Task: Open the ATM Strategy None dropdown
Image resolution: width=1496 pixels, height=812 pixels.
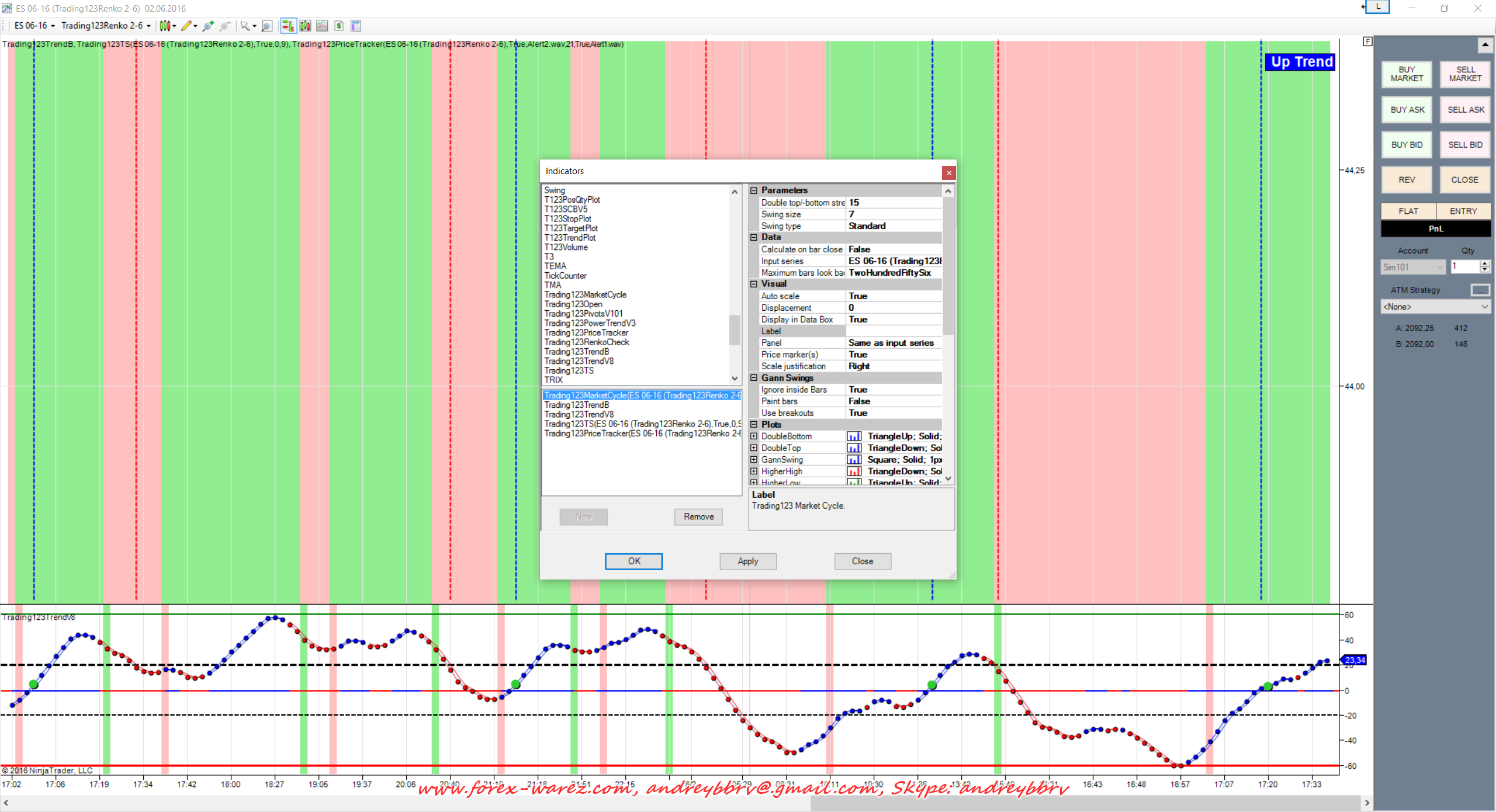Action: [1435, 307]
